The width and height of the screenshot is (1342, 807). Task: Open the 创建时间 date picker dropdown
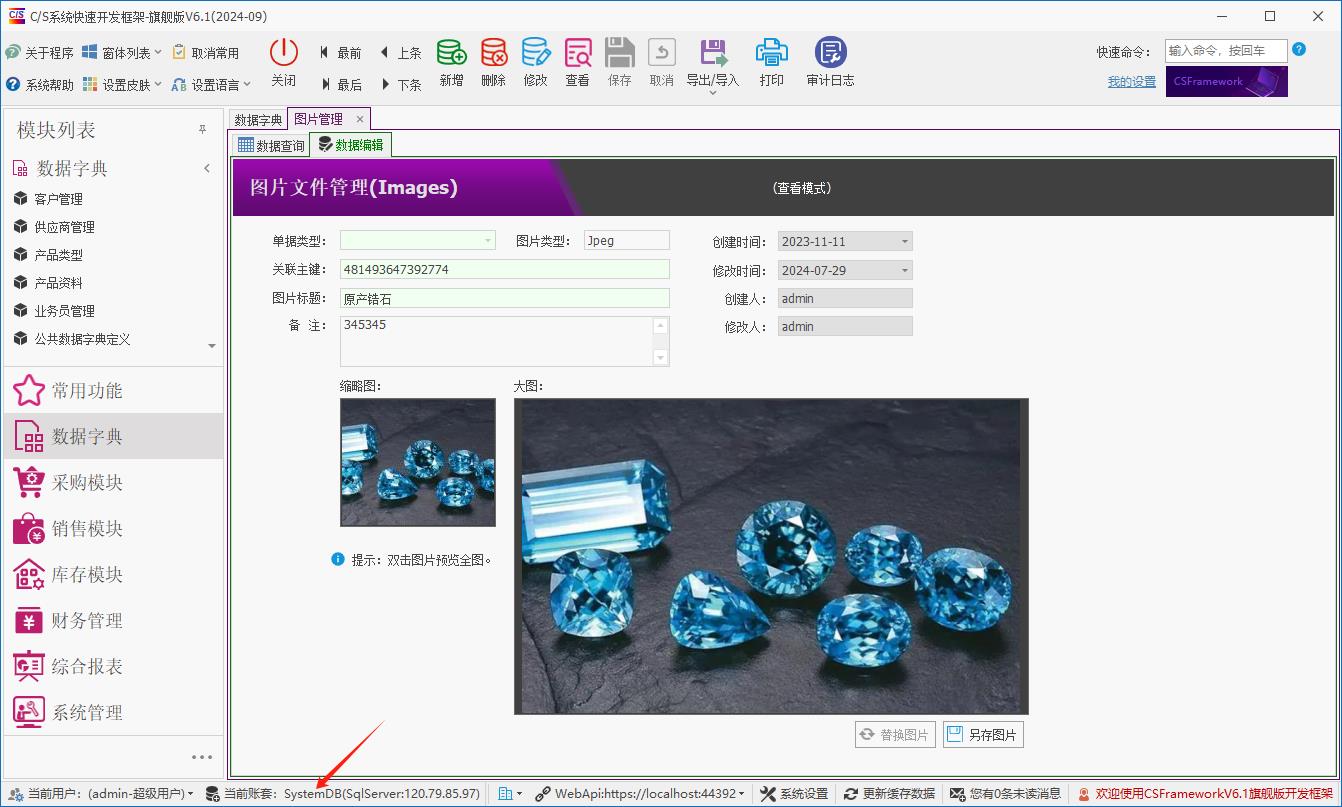tap(903, 240)
